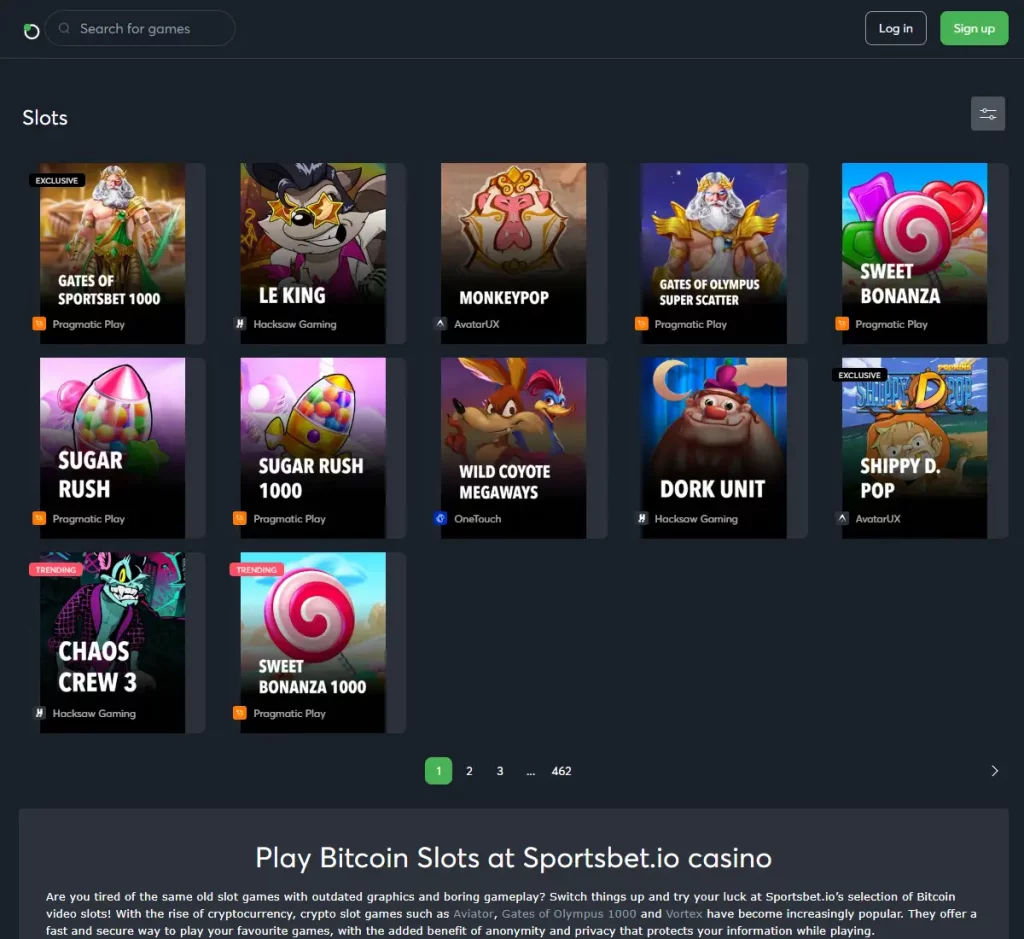1024x939 pixels.
Task: Type a query in Search for games field
Action: [140, 28]
